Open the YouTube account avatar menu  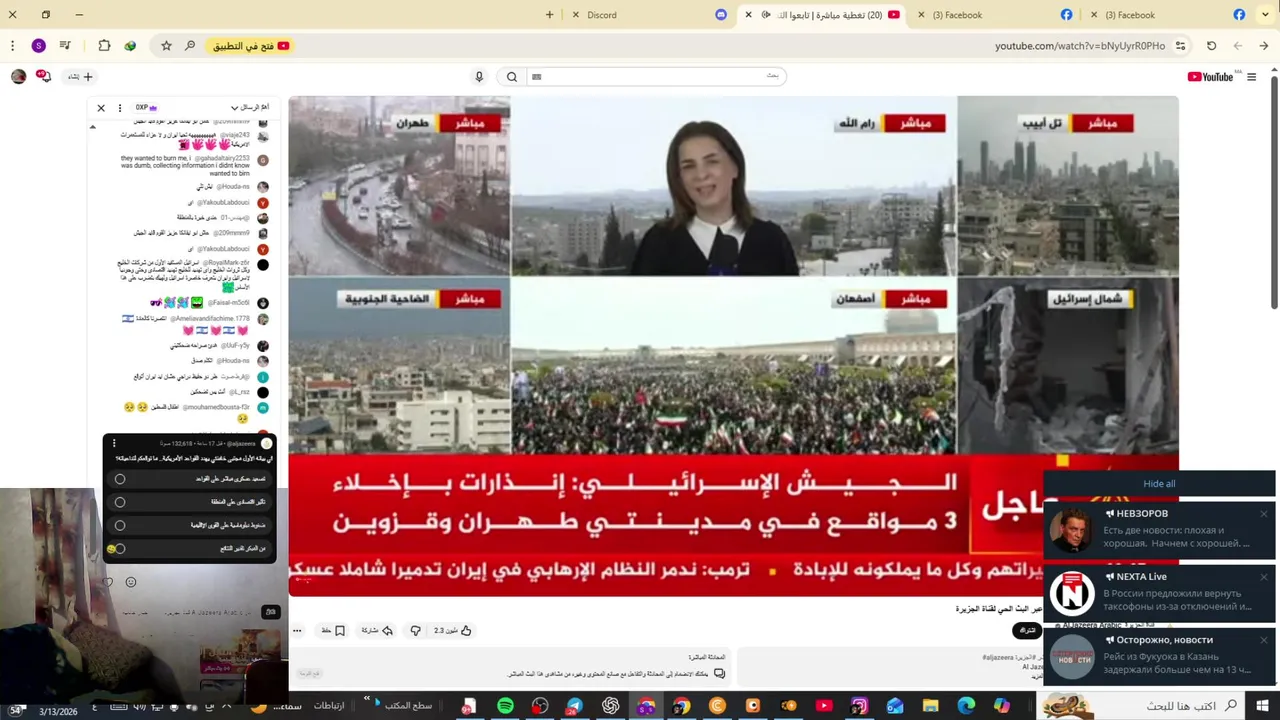[18, 77]
